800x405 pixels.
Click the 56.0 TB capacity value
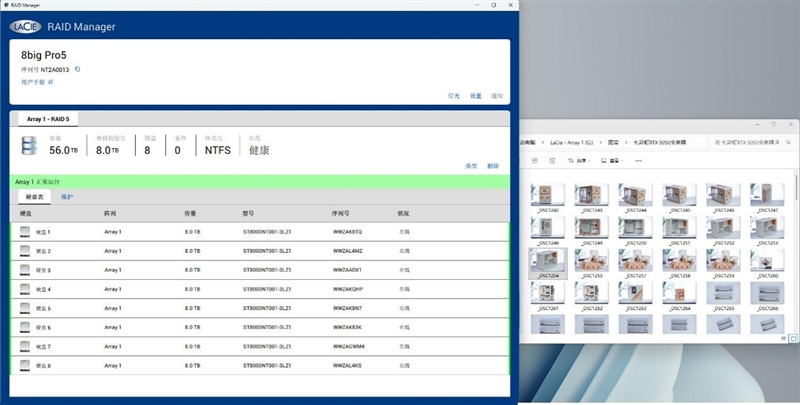[64, 150]
